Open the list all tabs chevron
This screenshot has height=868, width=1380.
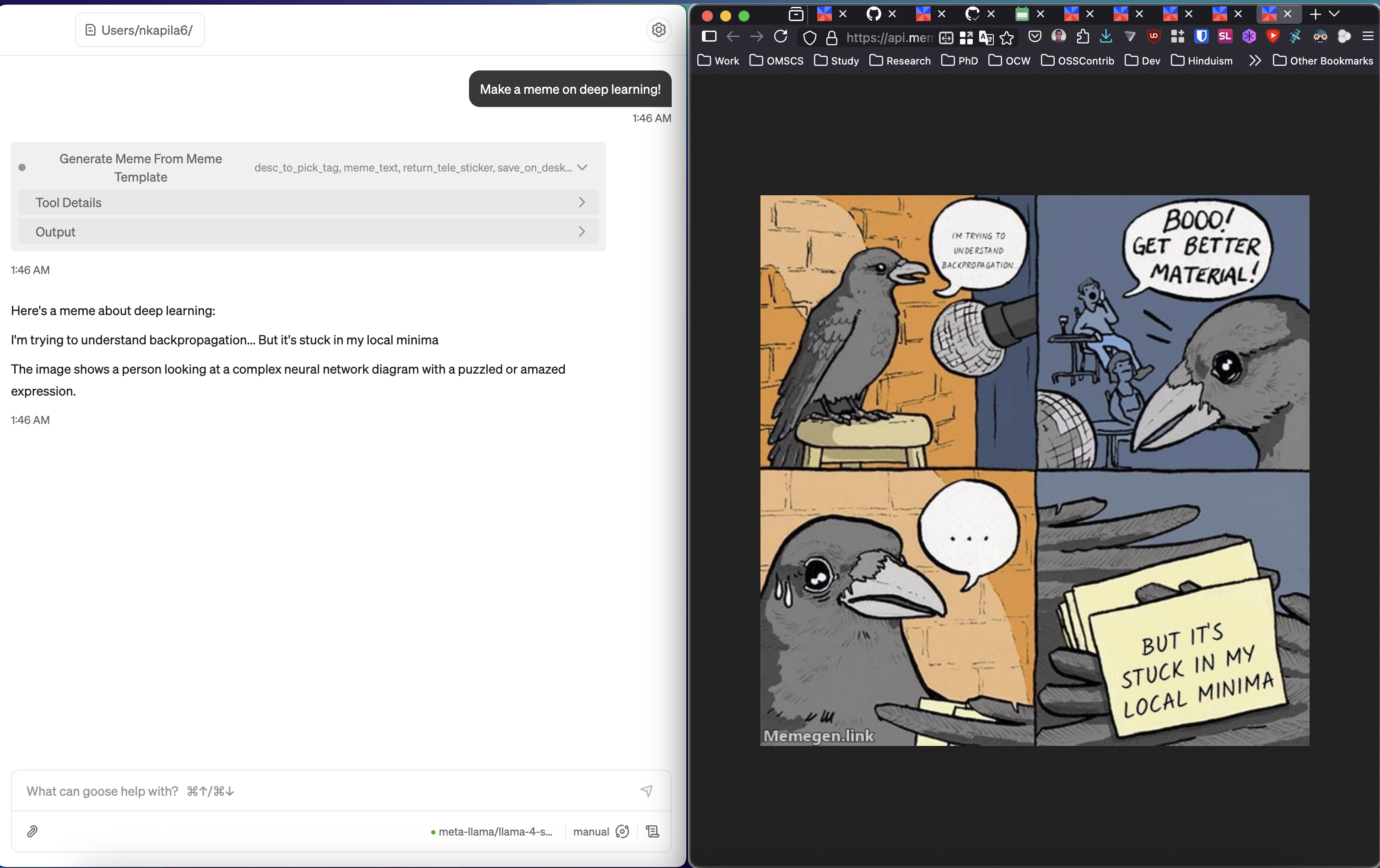(x=1335, y=14)
